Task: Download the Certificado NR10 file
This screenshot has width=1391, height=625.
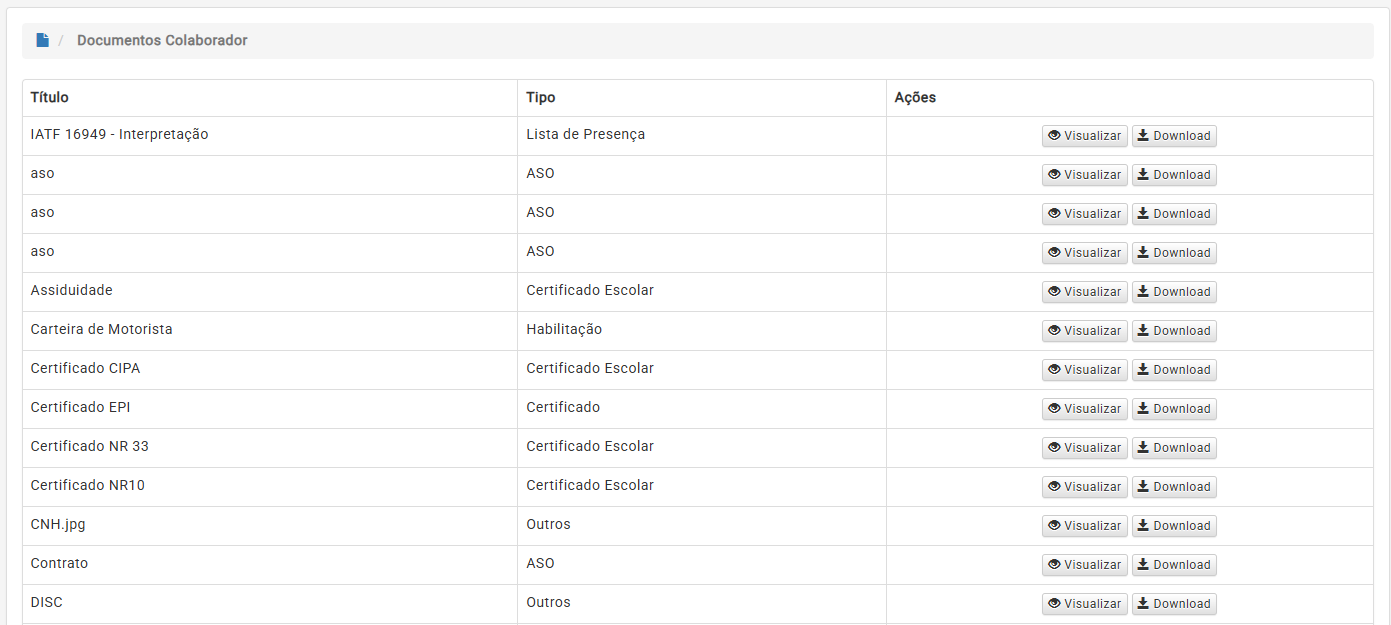Action: (1173, 487)
